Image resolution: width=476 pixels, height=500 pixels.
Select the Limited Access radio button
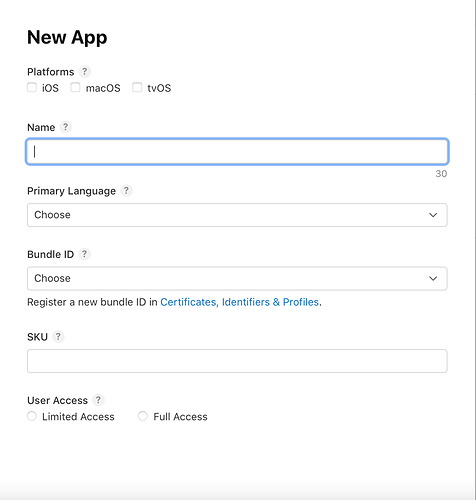[32, 416]
